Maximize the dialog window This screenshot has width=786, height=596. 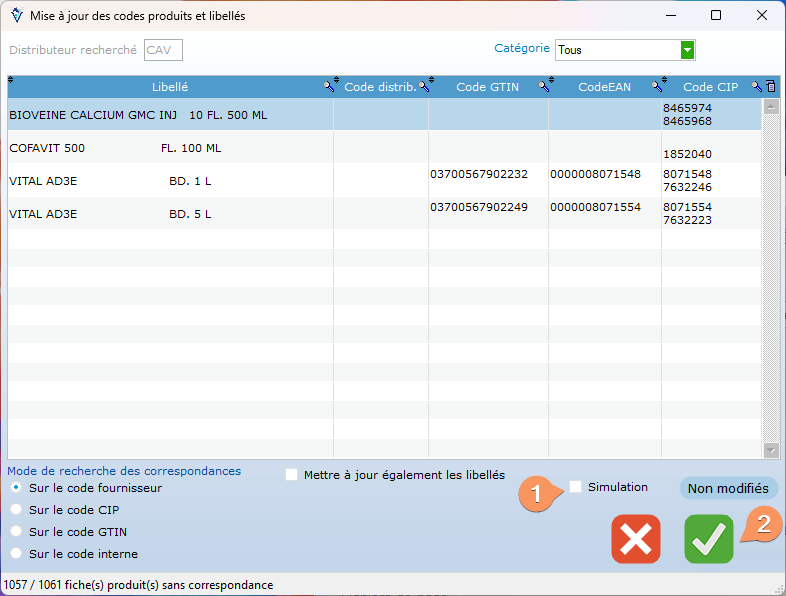click(x=716, y=16)
